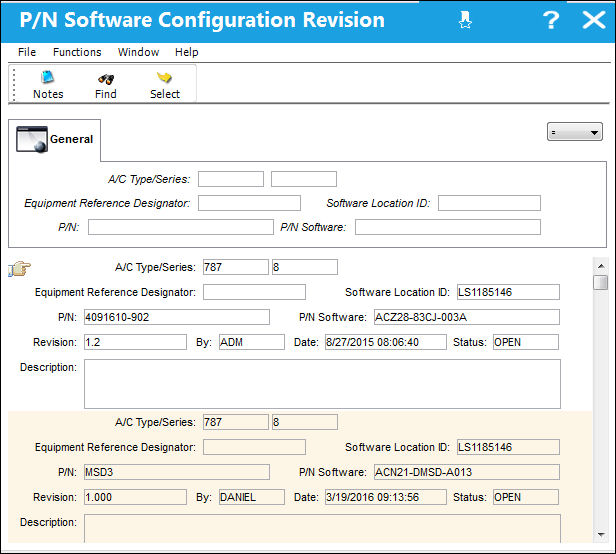Viewport: 616px width, 554px height.
Task: Open the Functions menu
Action: (77, 52)
